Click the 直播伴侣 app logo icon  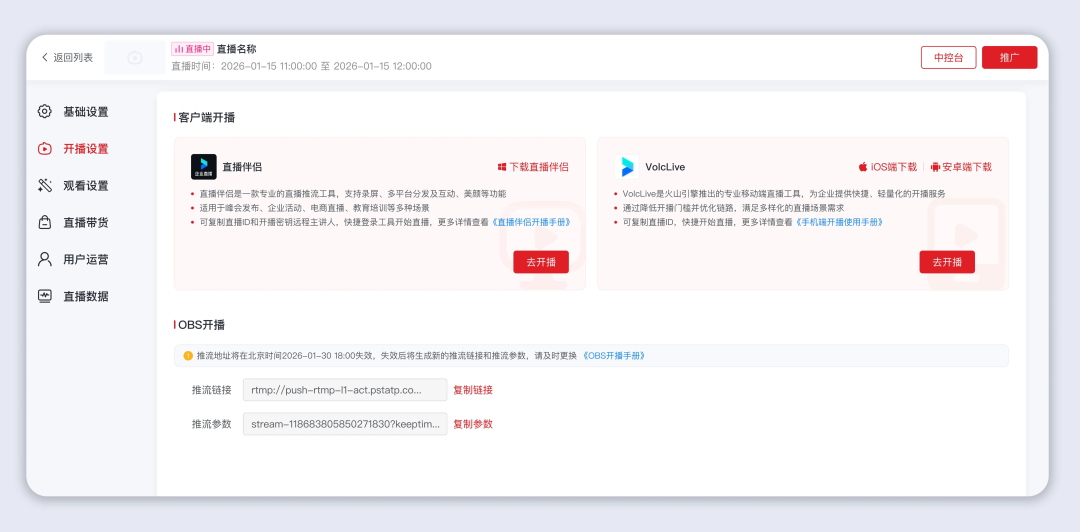click(x=203, y=167)
